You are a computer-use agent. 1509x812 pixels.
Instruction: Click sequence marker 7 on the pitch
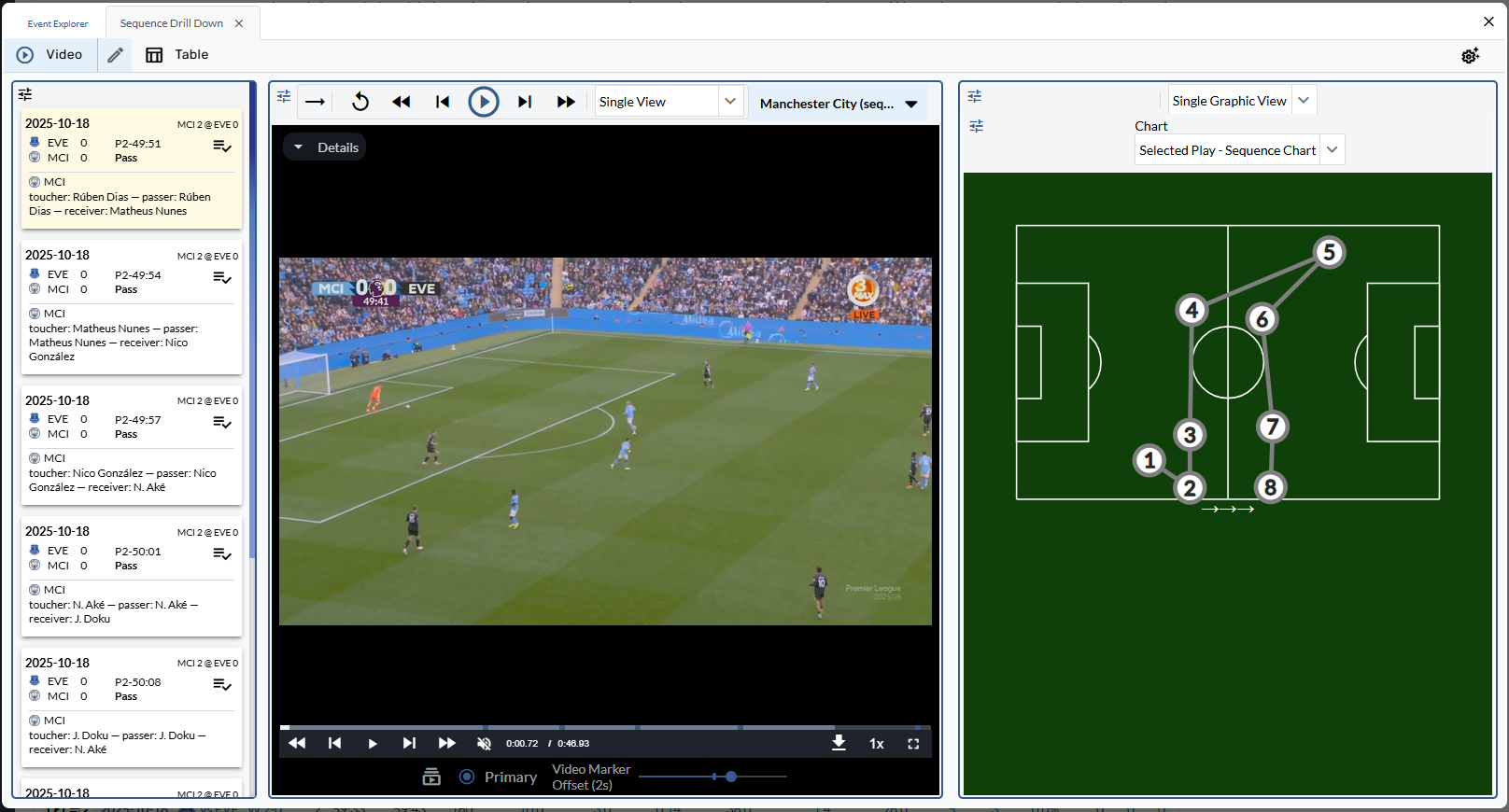(x=1272, y=427)
